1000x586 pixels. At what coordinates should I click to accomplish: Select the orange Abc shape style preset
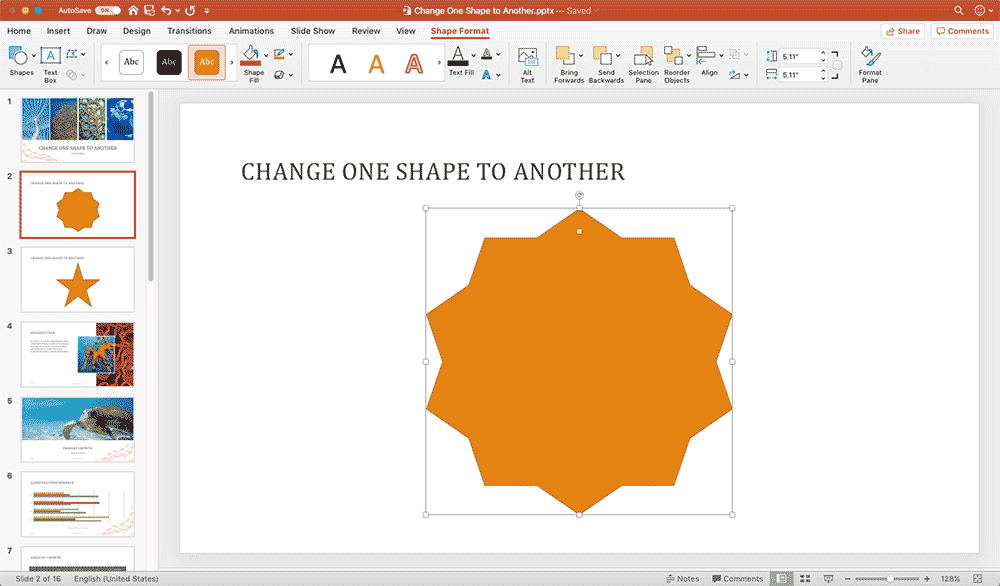pos(206,62)
